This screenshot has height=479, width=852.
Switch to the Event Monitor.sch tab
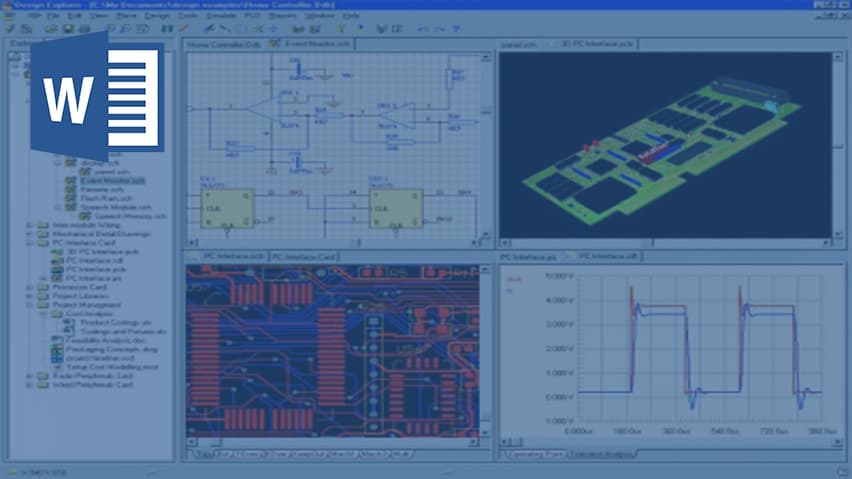311,44
